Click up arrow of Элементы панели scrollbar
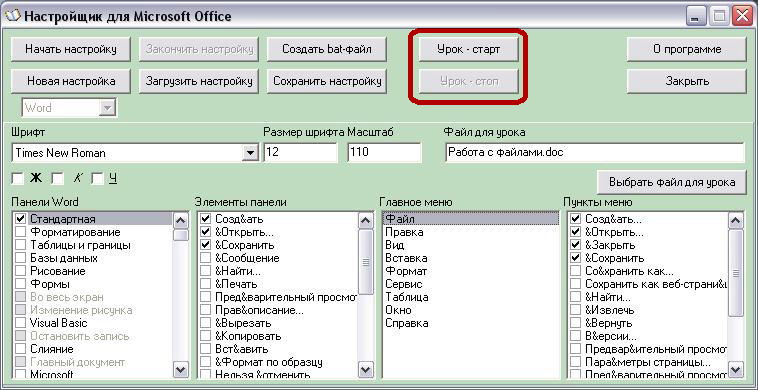Viewport: 758px width, 390px height. point(366,221)
